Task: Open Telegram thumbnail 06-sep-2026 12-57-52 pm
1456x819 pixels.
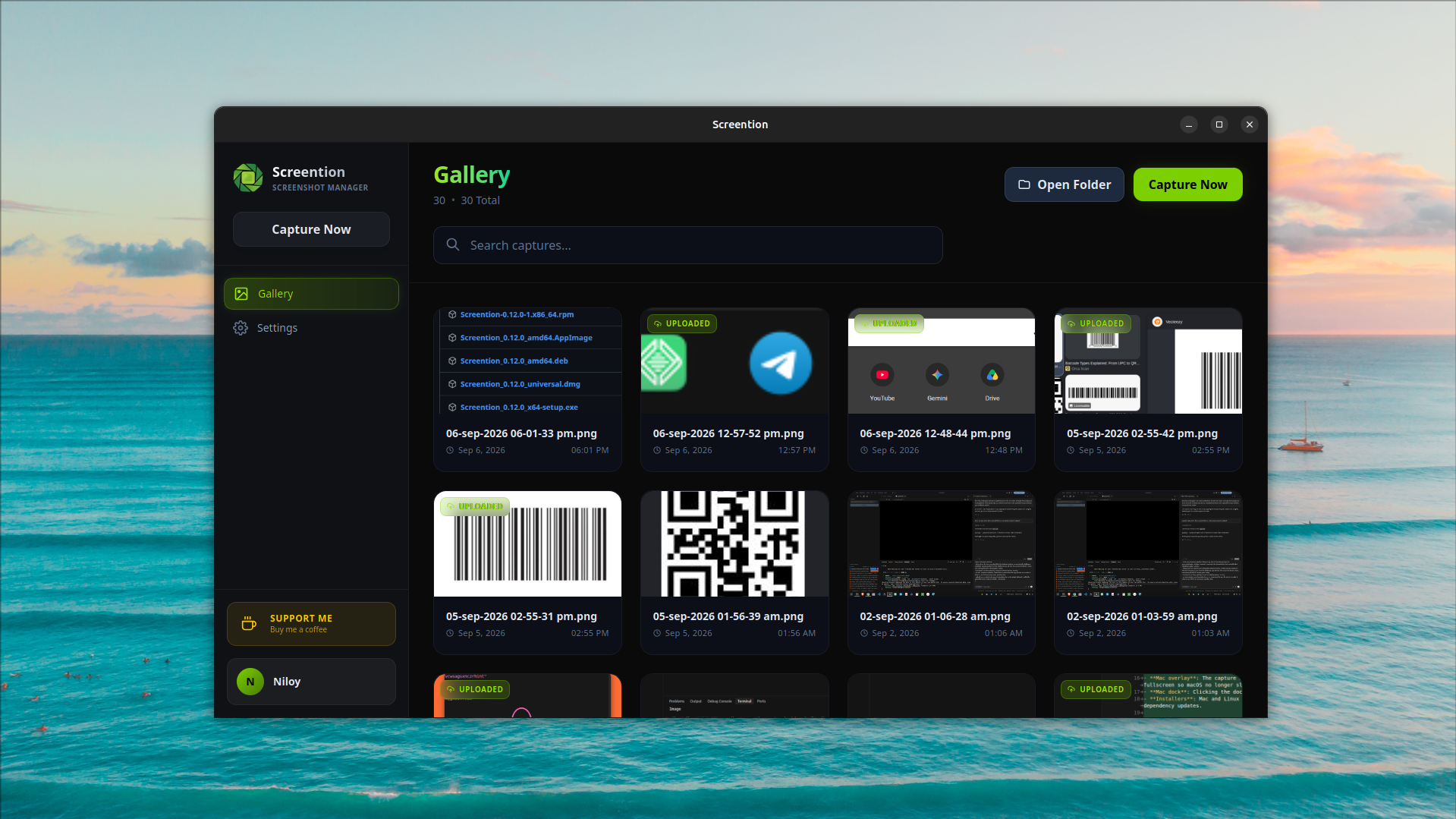Action: tap(734, 361)
